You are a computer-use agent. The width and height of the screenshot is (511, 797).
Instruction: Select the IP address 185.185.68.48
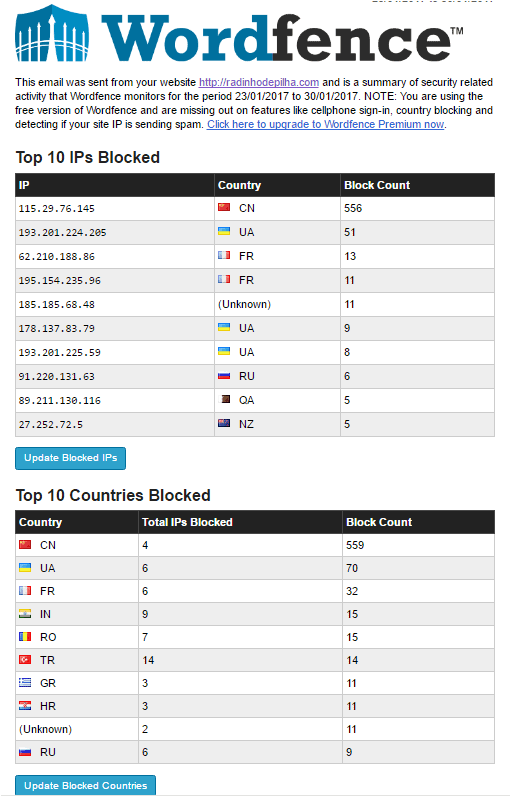[56, 304]
